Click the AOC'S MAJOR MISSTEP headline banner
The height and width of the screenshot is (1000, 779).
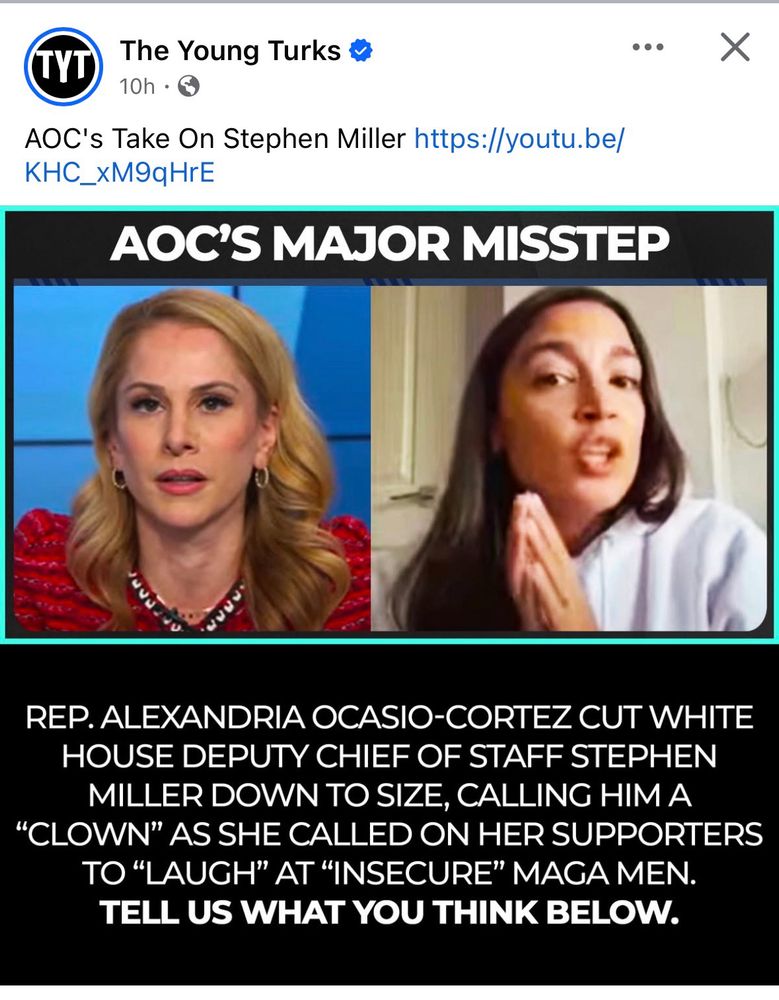(390, 244)
